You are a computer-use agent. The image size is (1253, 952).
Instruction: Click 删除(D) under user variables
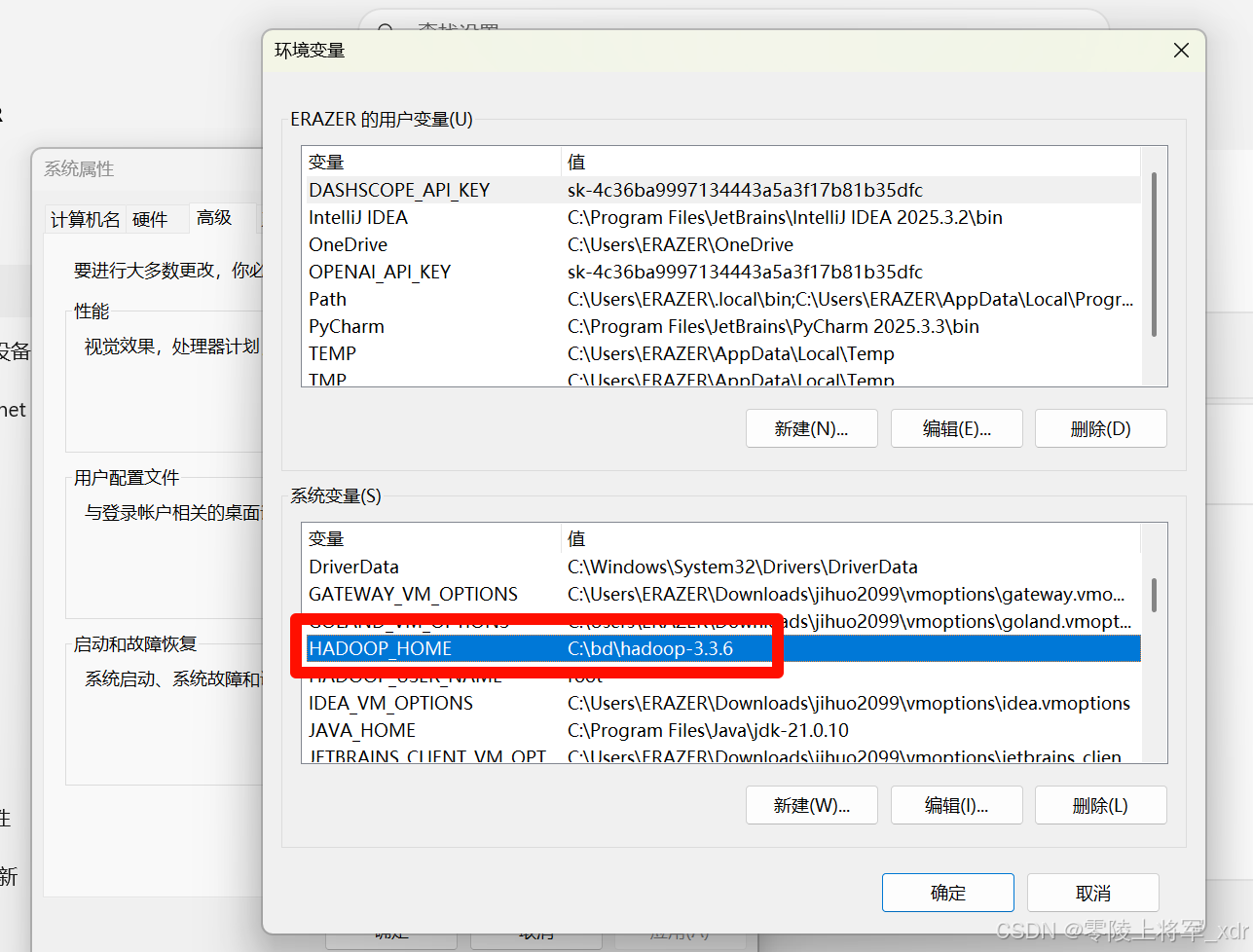[x=1100, y=428]
